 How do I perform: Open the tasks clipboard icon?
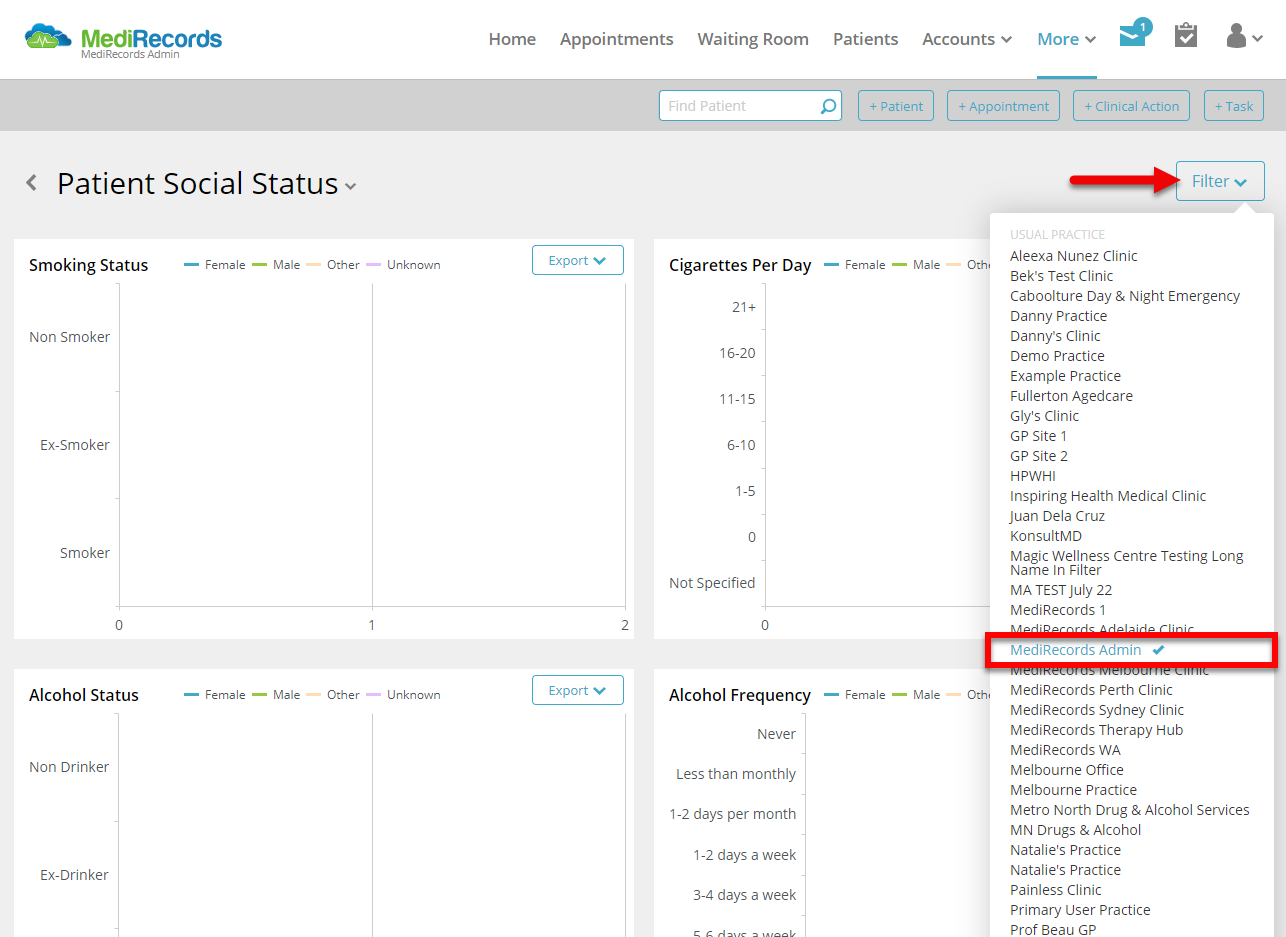coord(1186,35)
